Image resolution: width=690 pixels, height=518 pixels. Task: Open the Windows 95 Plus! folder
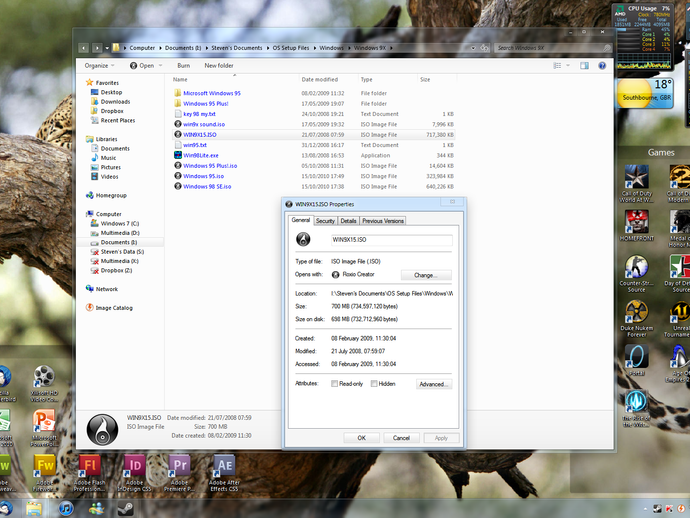(x=206, y=104)
